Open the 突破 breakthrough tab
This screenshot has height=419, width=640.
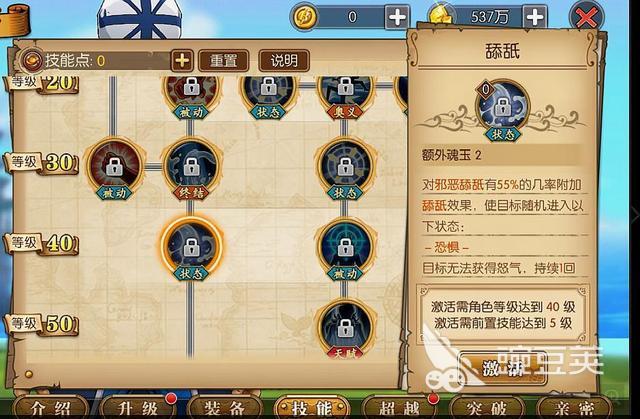point(486,407)
